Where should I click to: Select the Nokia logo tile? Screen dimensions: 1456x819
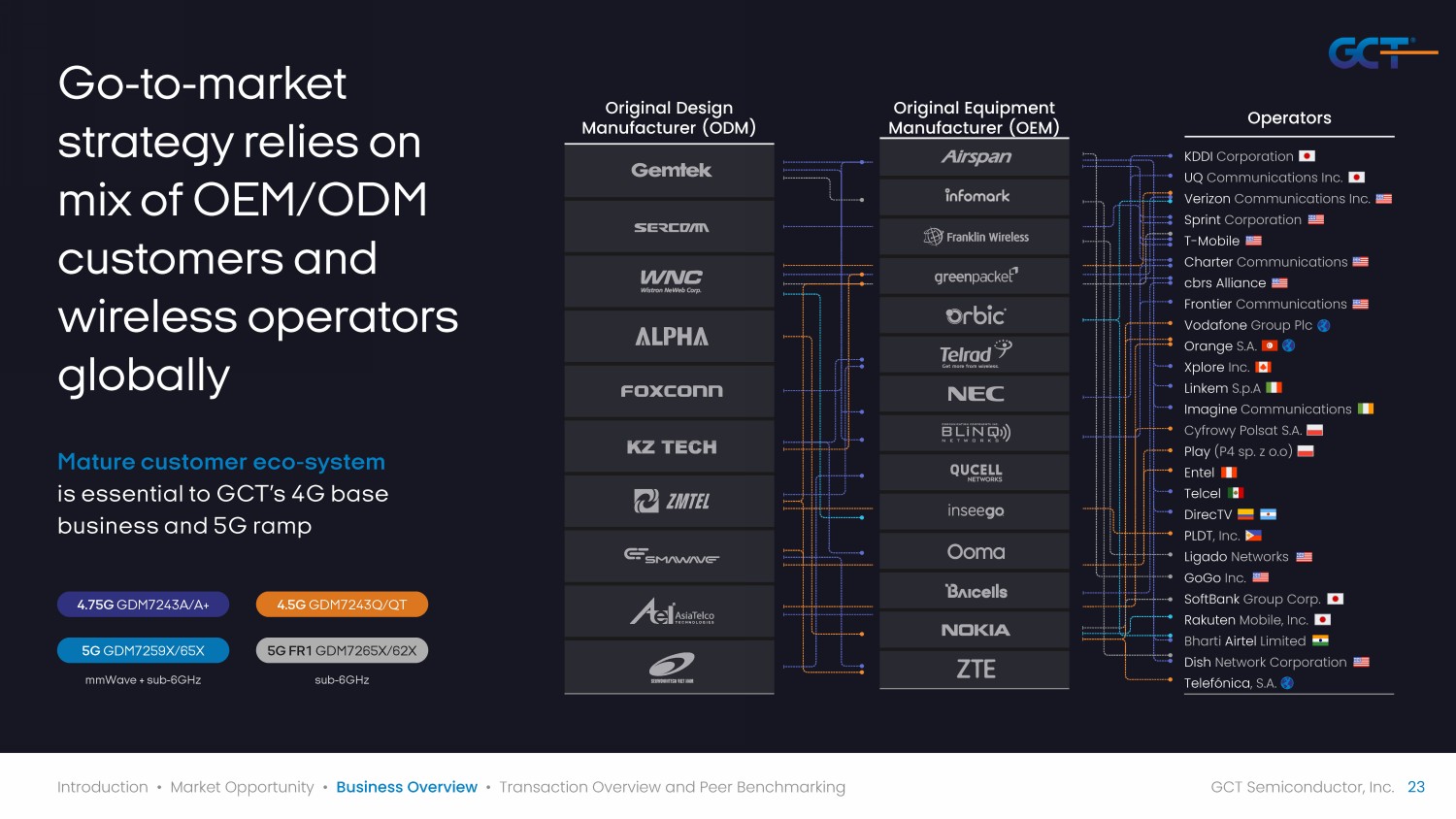(975, 630)
